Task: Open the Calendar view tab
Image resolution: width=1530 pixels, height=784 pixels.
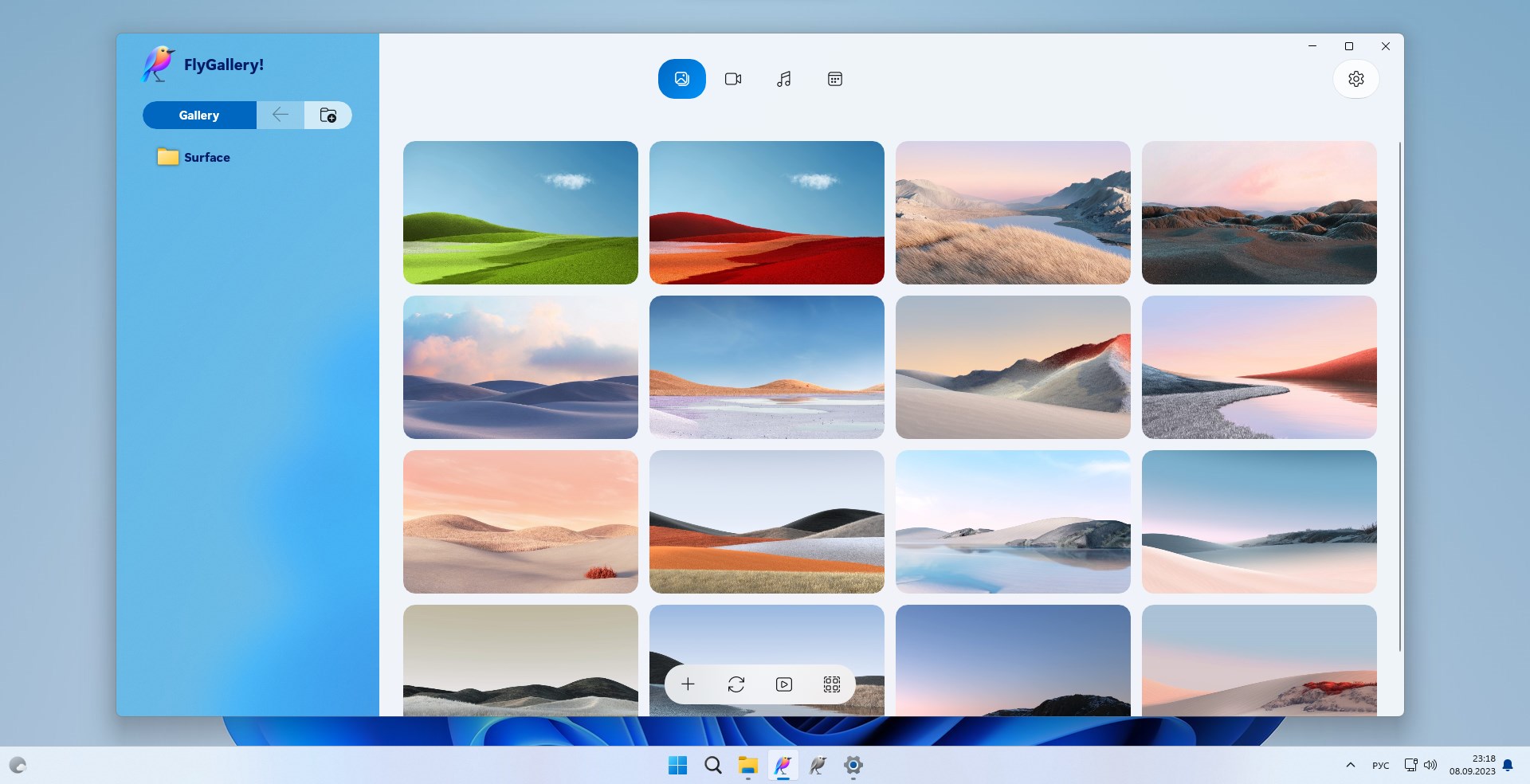Action: (835, 79)
